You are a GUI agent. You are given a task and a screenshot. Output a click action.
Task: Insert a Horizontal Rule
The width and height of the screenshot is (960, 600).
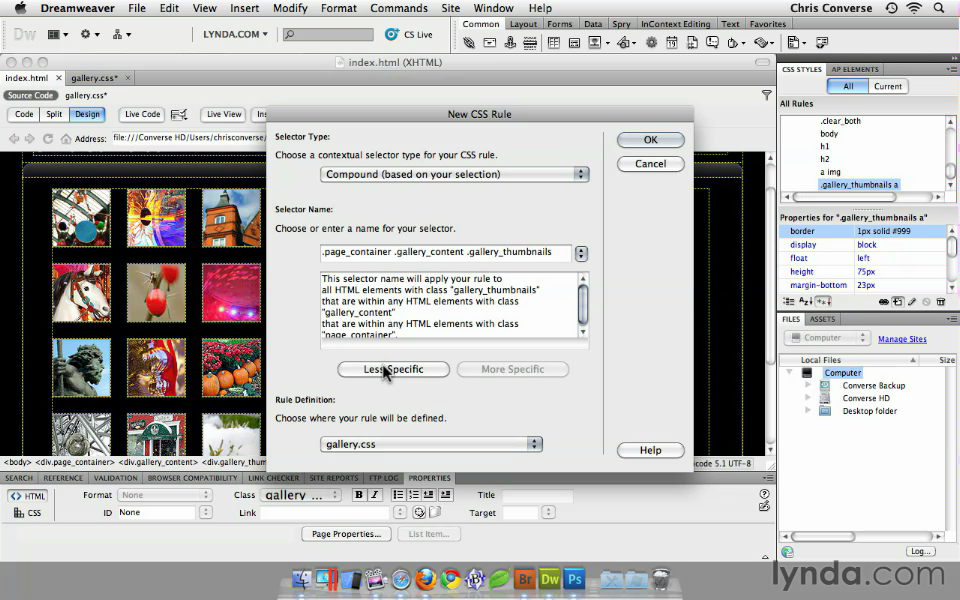tap(530, 43)
